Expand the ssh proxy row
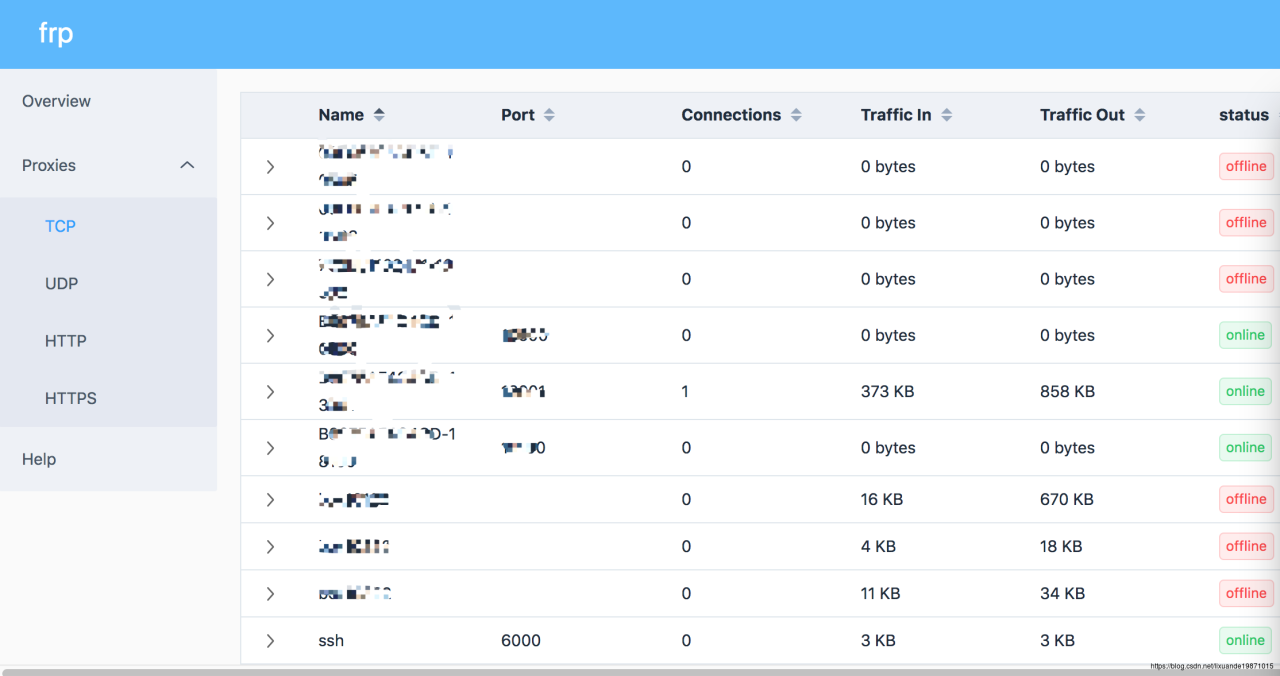The image size is (1280, 676). point(270,641)
